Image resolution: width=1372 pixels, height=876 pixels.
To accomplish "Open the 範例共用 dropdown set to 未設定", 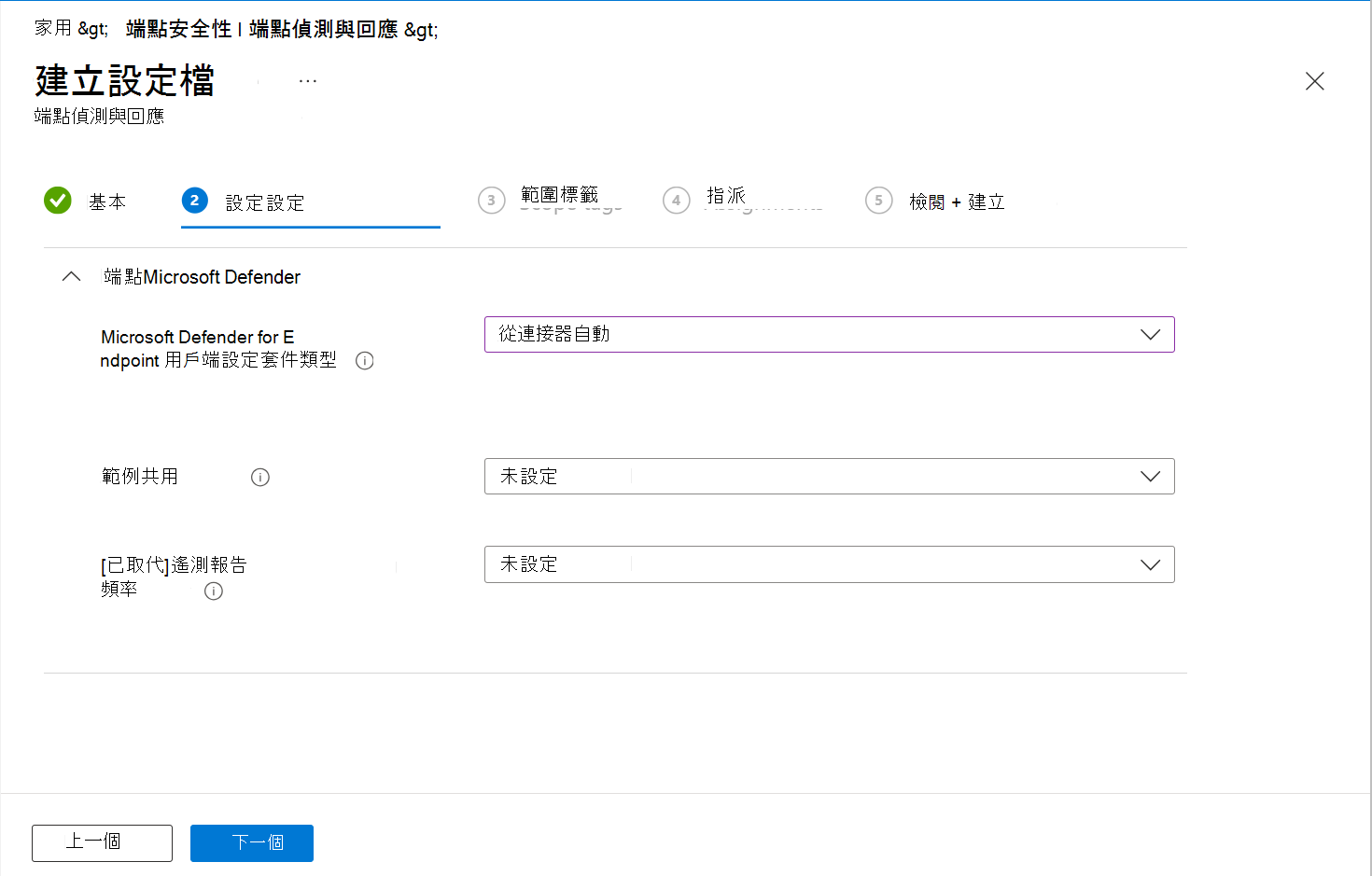I will click(829, 477).
